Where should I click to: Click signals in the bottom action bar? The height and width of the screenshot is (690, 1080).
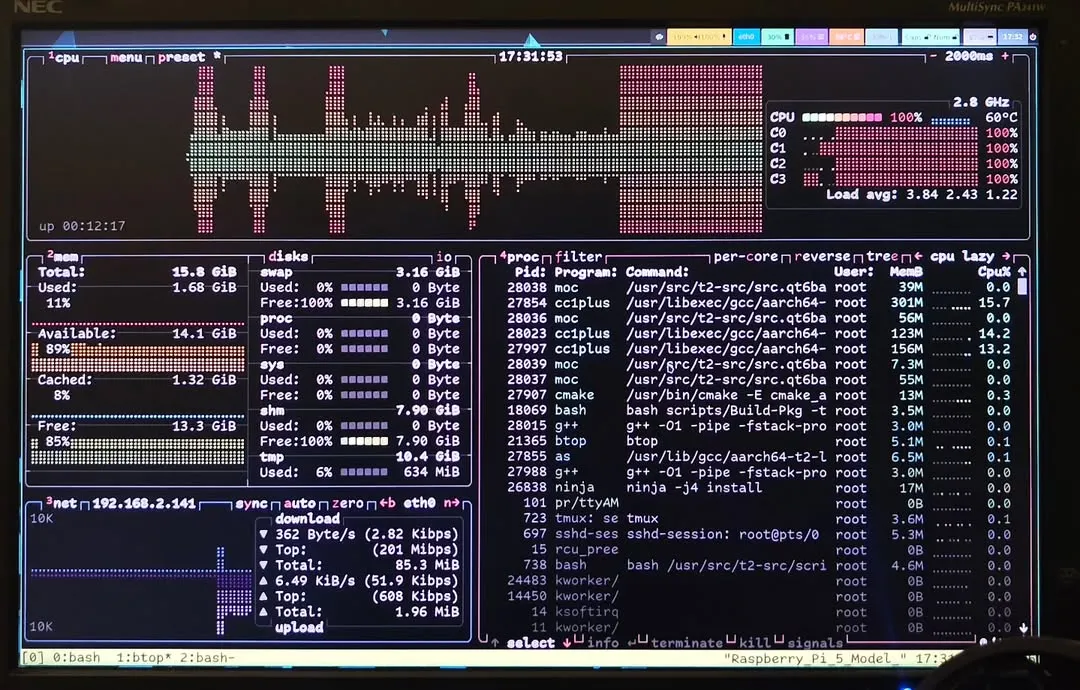coord(817,643)
